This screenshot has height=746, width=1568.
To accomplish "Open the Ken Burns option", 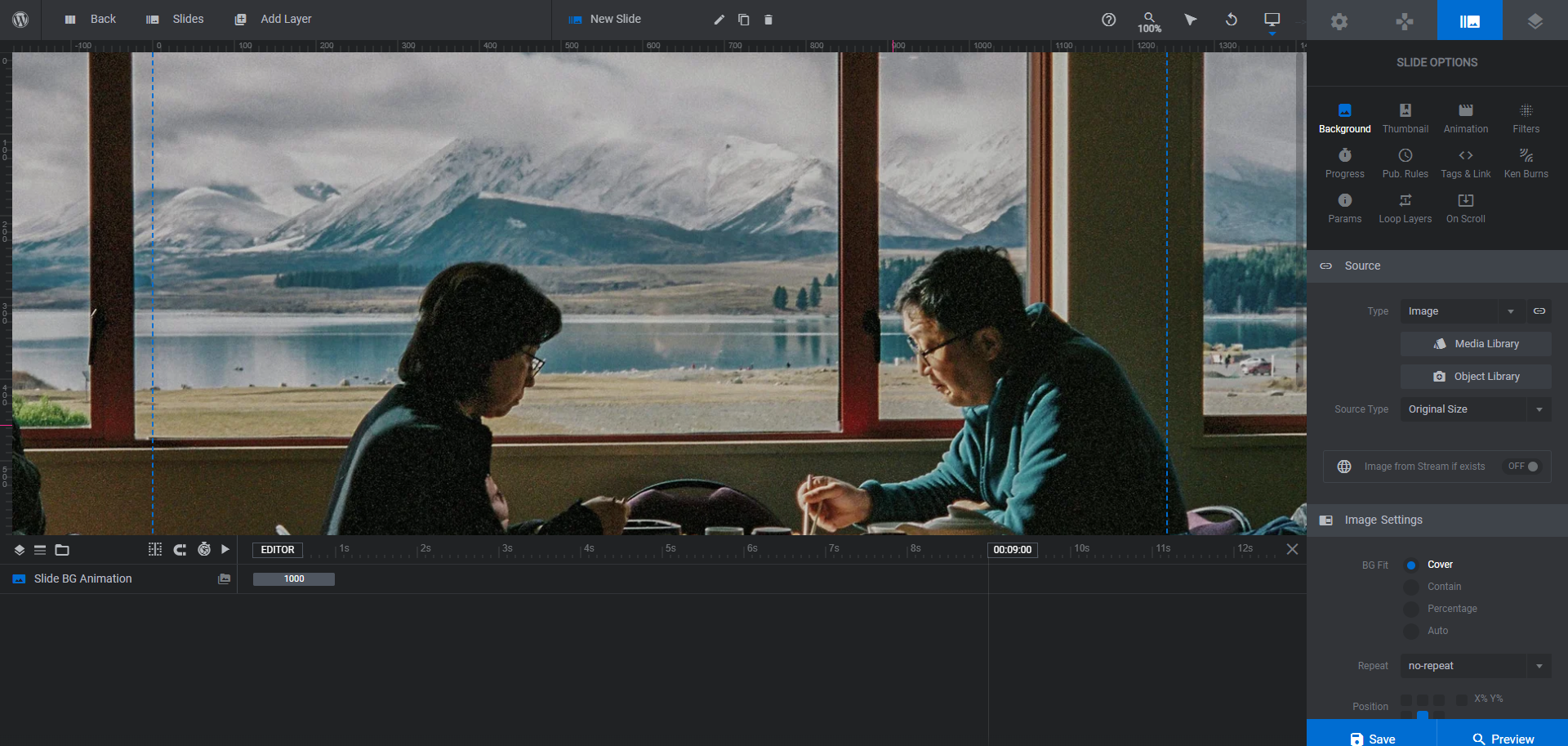I will [x=1526, y=163].
